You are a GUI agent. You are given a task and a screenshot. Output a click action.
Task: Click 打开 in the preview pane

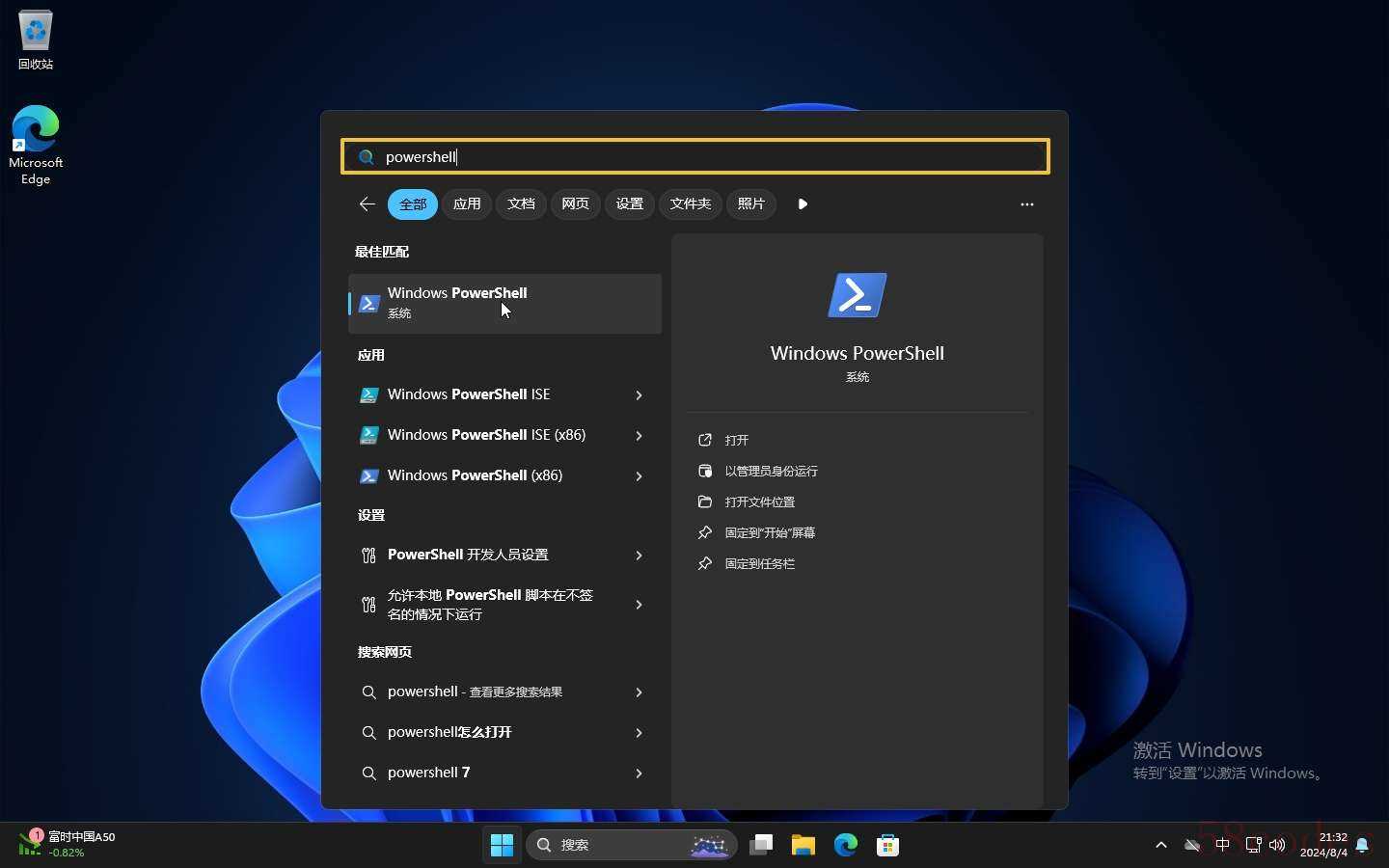[x=736, y=440]
